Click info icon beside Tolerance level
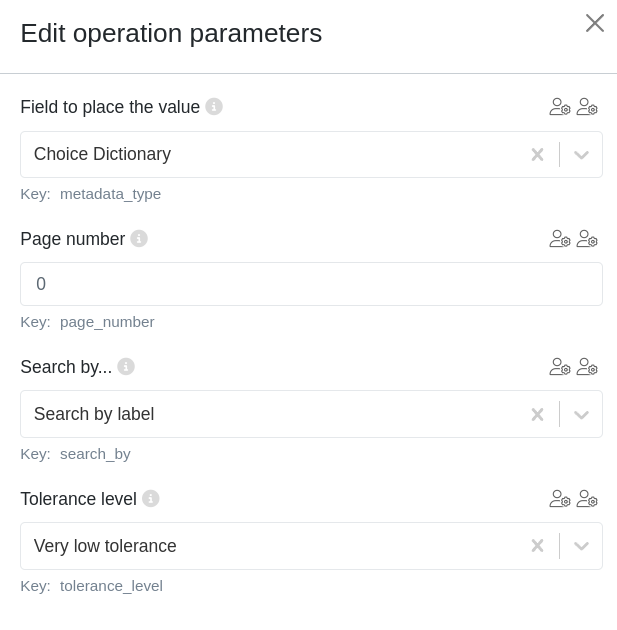Viewport: 617px width, 630px height. coord(151,498)
